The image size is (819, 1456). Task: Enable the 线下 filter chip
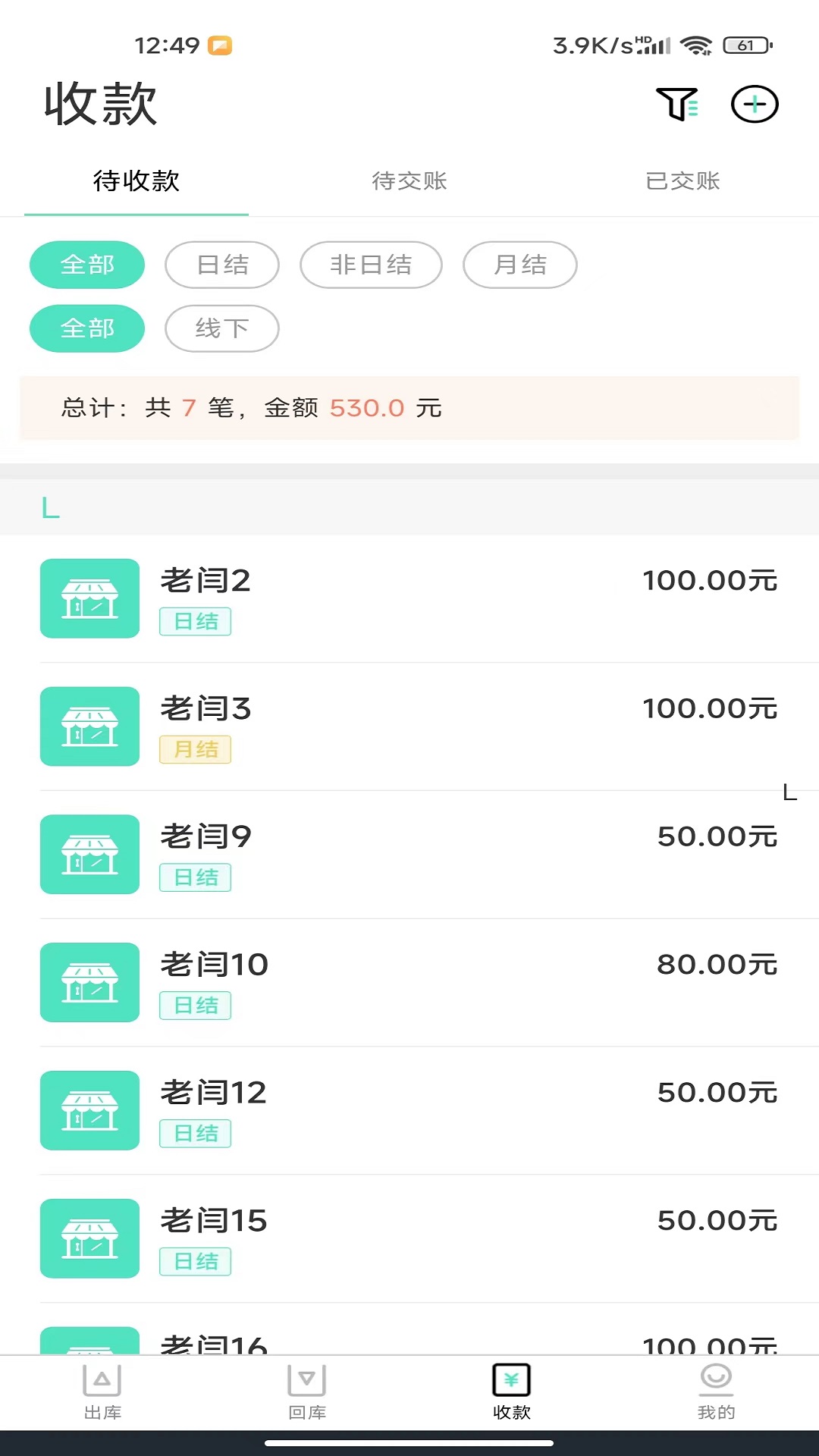click(222, 328)
